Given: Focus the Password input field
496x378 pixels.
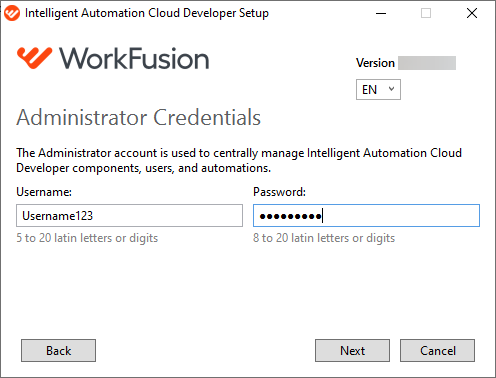Looking at the screenshot, I should [366, 216].
